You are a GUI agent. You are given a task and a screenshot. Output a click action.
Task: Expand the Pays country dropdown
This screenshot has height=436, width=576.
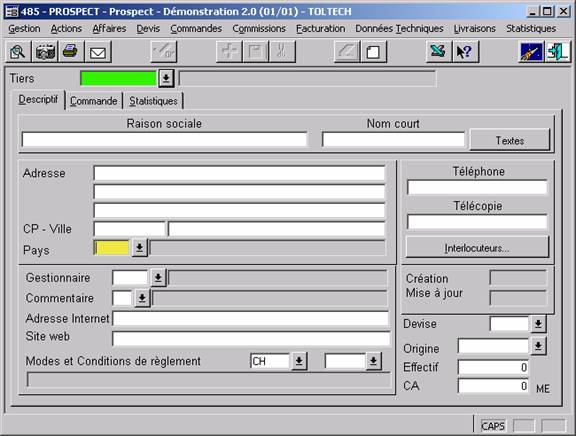140,248
